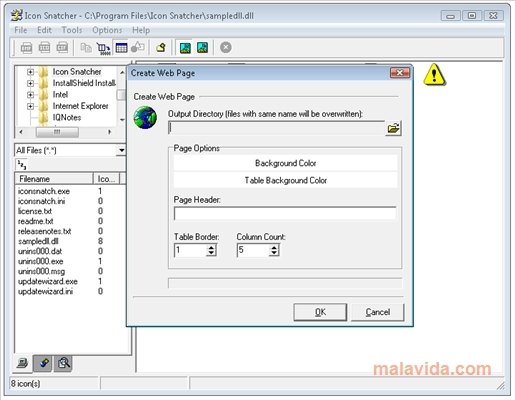Click the second teal picture toolbar icon
This screenshot has width=515, height=400.
[203, 48]
